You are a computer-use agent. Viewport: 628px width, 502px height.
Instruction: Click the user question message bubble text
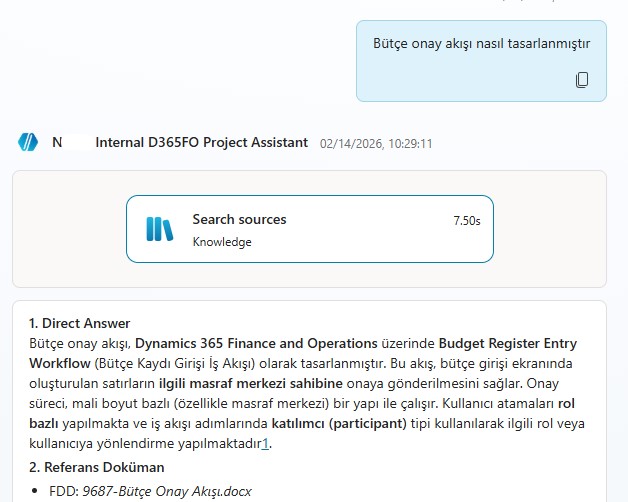tap(481, 44)
